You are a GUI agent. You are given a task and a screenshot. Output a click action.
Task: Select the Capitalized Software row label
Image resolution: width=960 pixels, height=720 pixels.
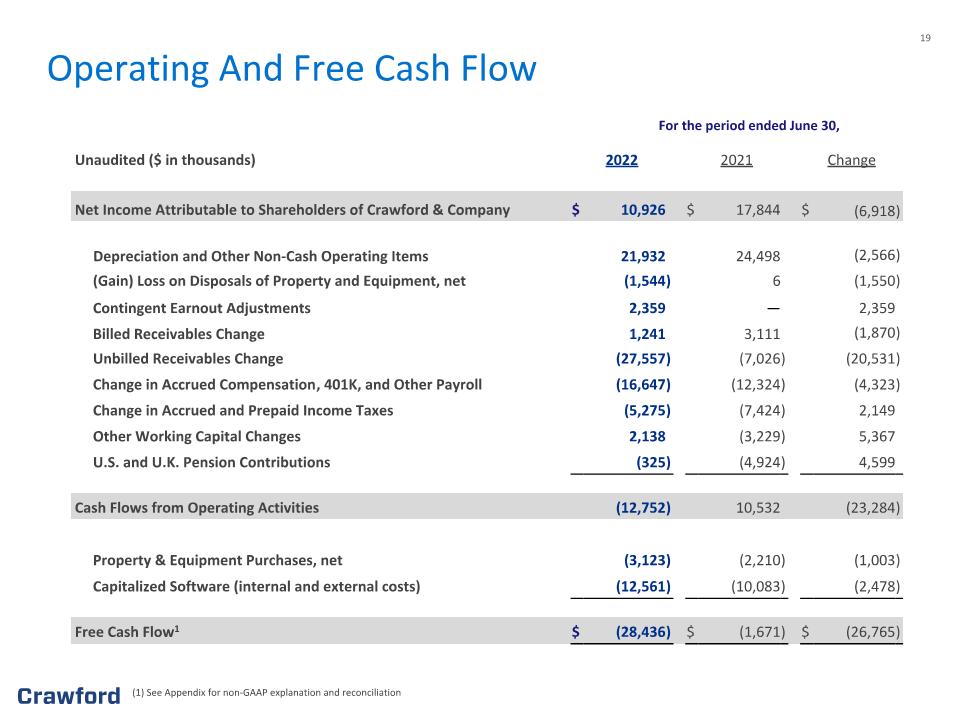tap(257, 587)
